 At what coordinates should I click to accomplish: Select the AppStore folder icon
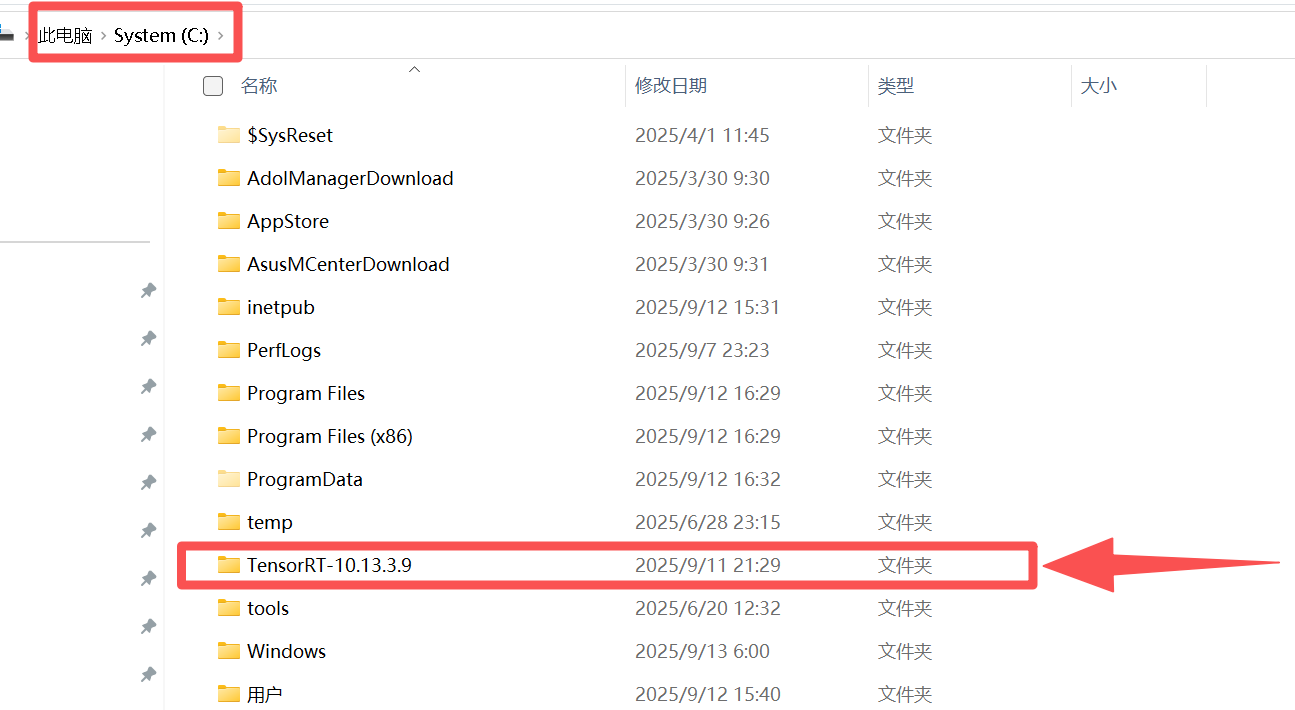(229, 221)
